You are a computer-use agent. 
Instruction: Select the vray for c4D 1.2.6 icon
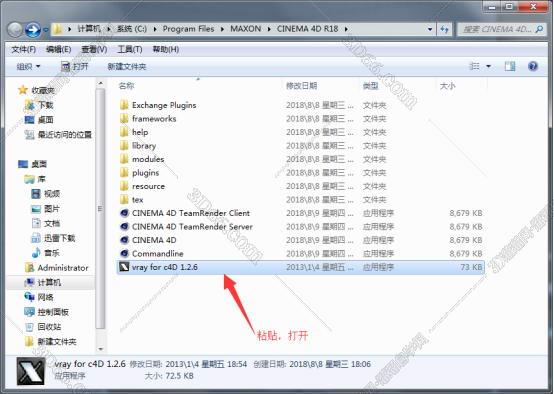124,267
